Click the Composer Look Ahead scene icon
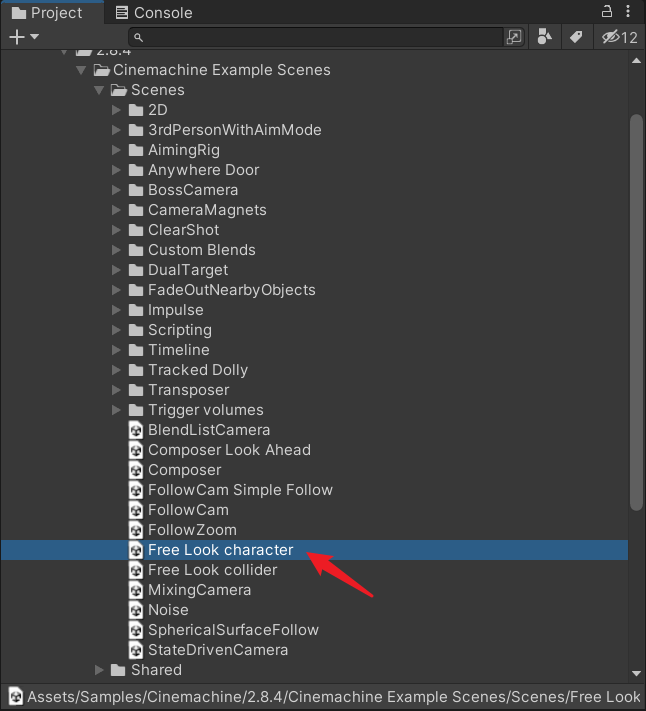This screenshot has height=711, width=646. [136, 450]
